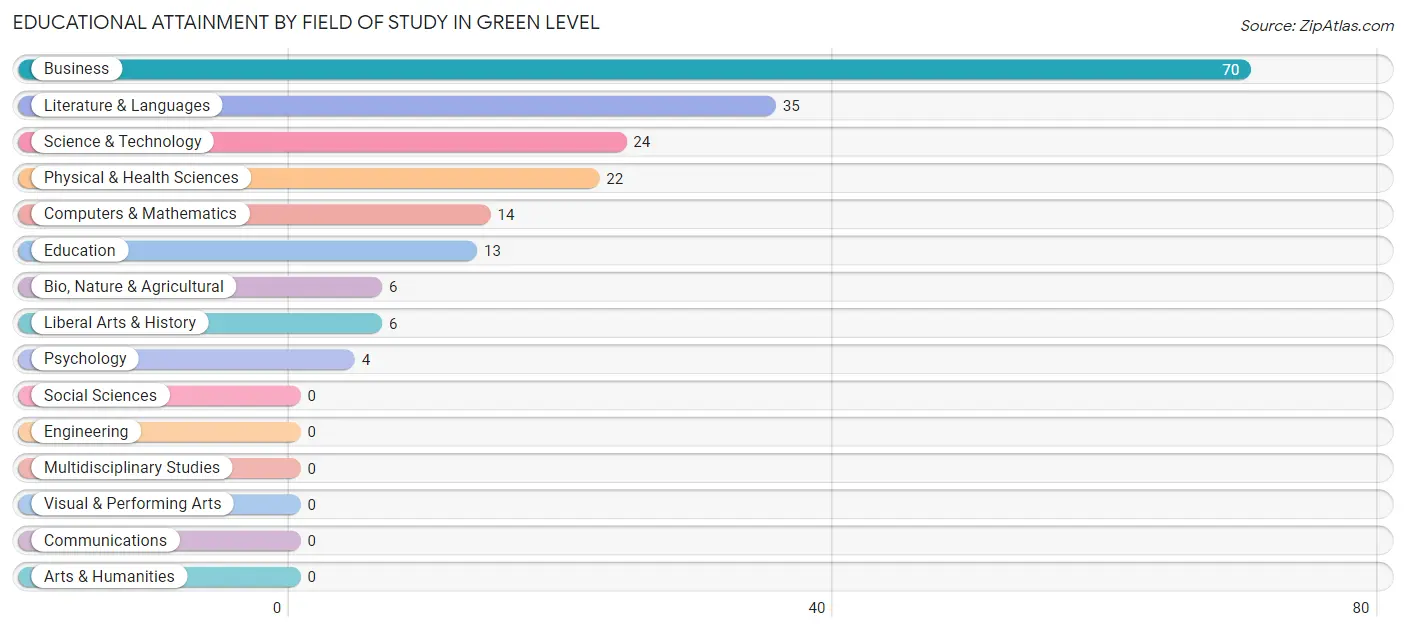The image size is (1406, 632).
Task: Pick the pink Science & Technology bar
Action: point(420,142)
